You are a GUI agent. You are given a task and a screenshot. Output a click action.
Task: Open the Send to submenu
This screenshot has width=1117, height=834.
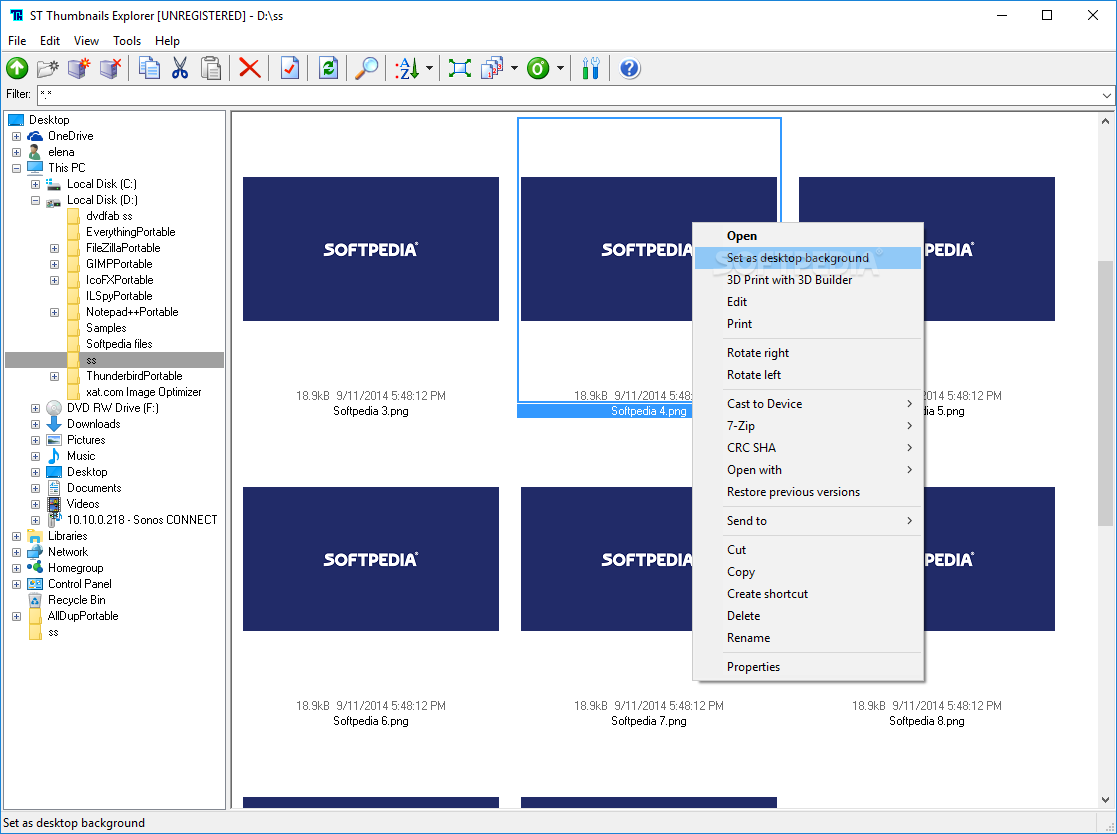(808, 521)
